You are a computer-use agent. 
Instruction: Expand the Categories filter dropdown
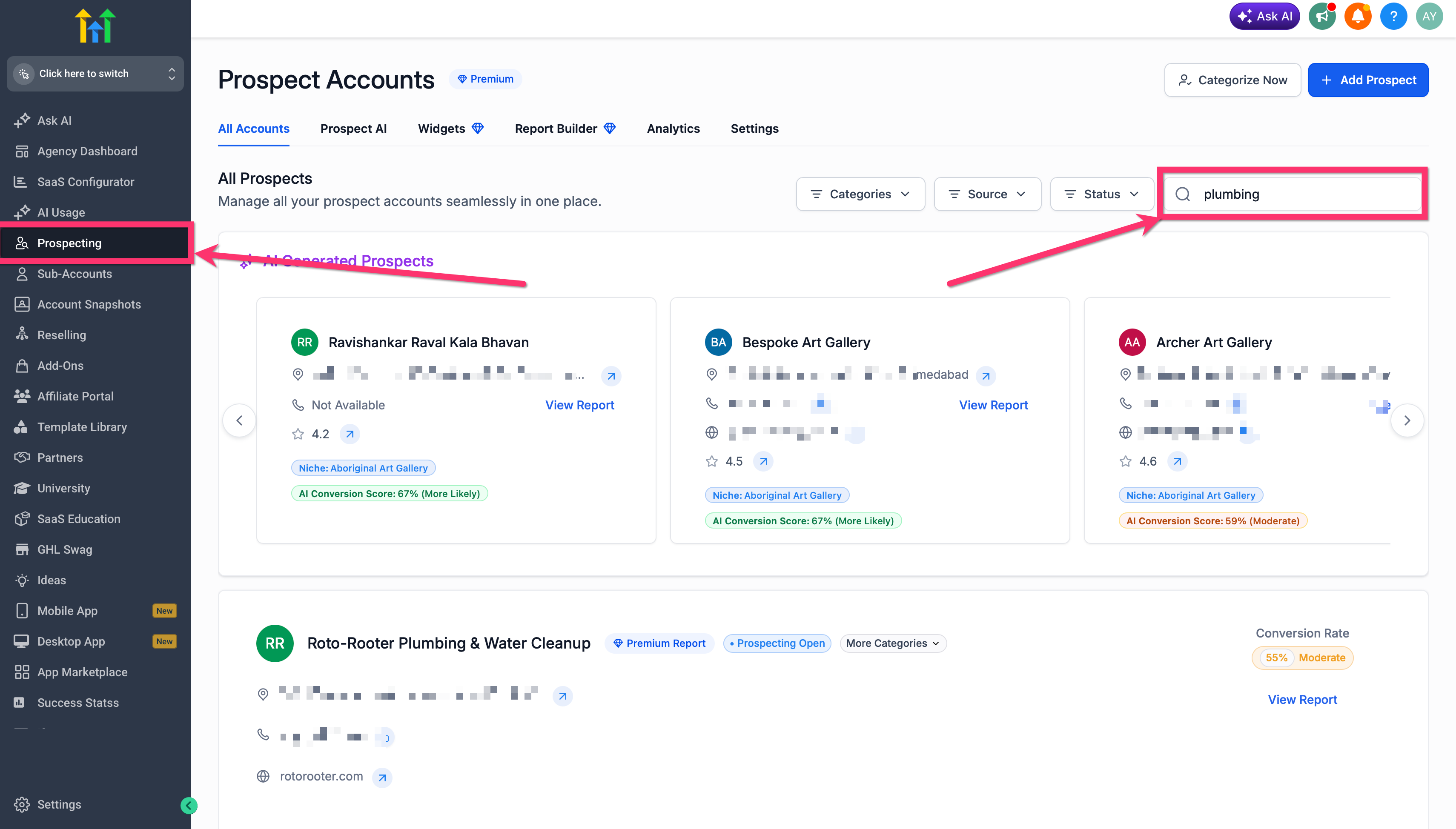(860, 194)
